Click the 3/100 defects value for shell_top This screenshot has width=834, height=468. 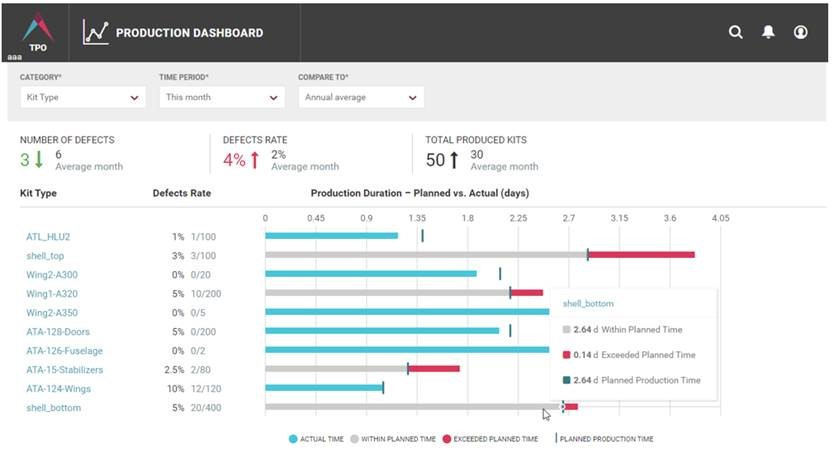tap(203, 256)
